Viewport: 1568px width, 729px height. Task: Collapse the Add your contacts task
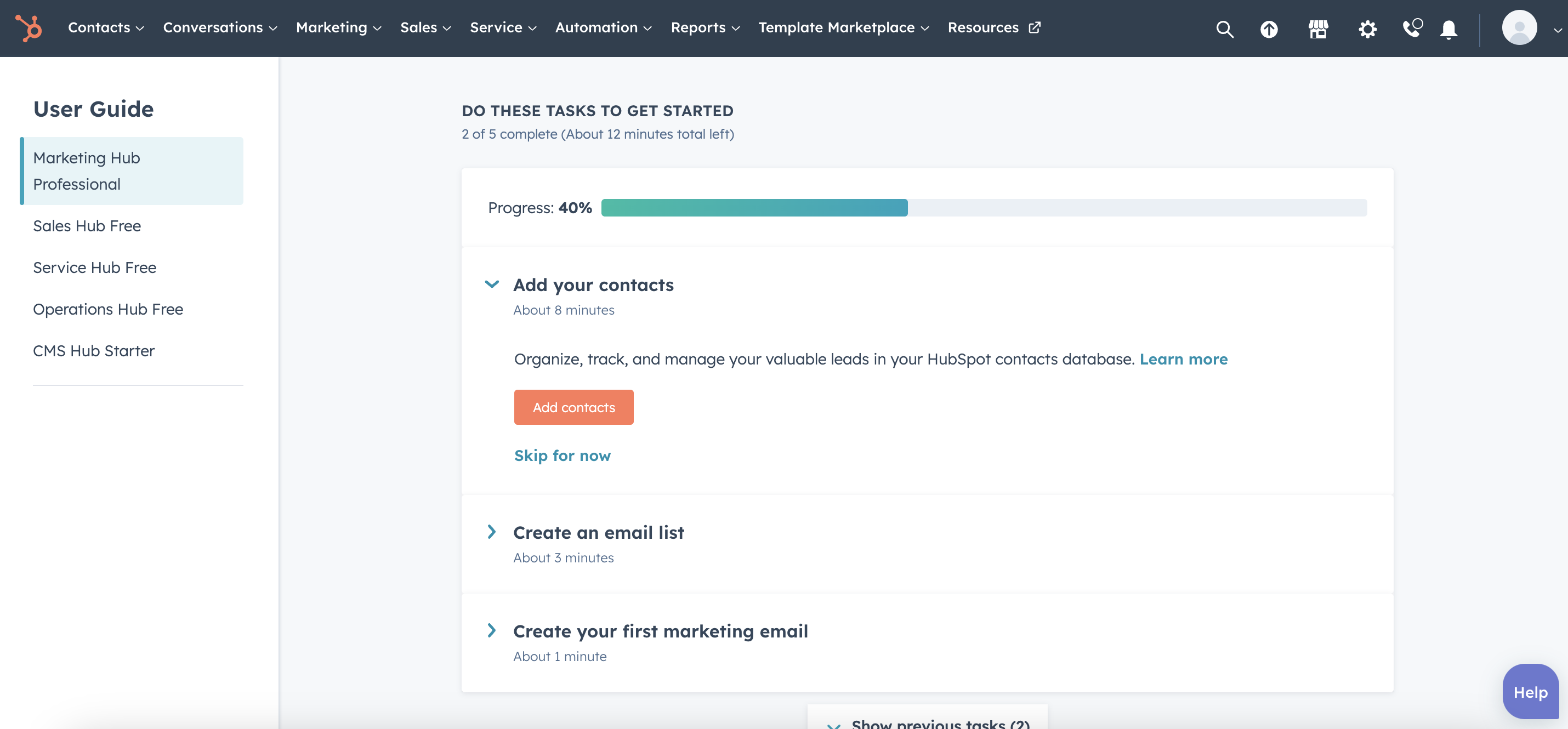point(491,284)
